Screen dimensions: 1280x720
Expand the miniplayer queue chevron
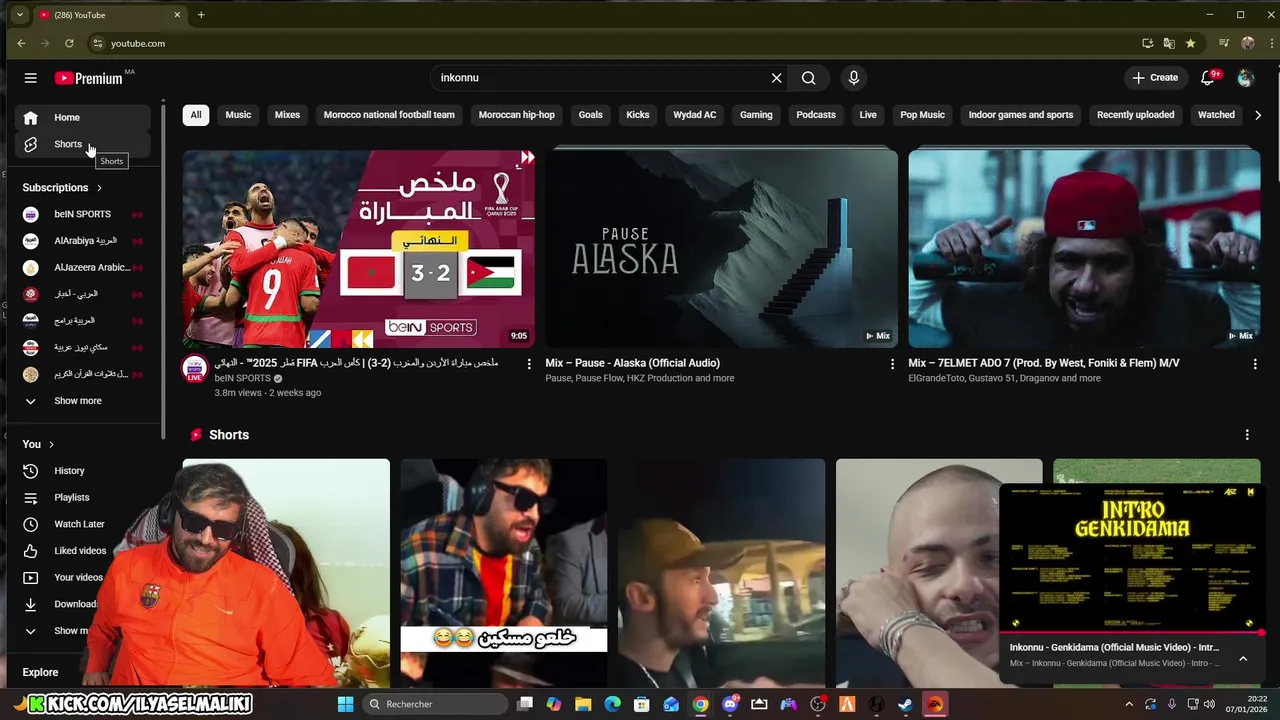coord(1243,659)
